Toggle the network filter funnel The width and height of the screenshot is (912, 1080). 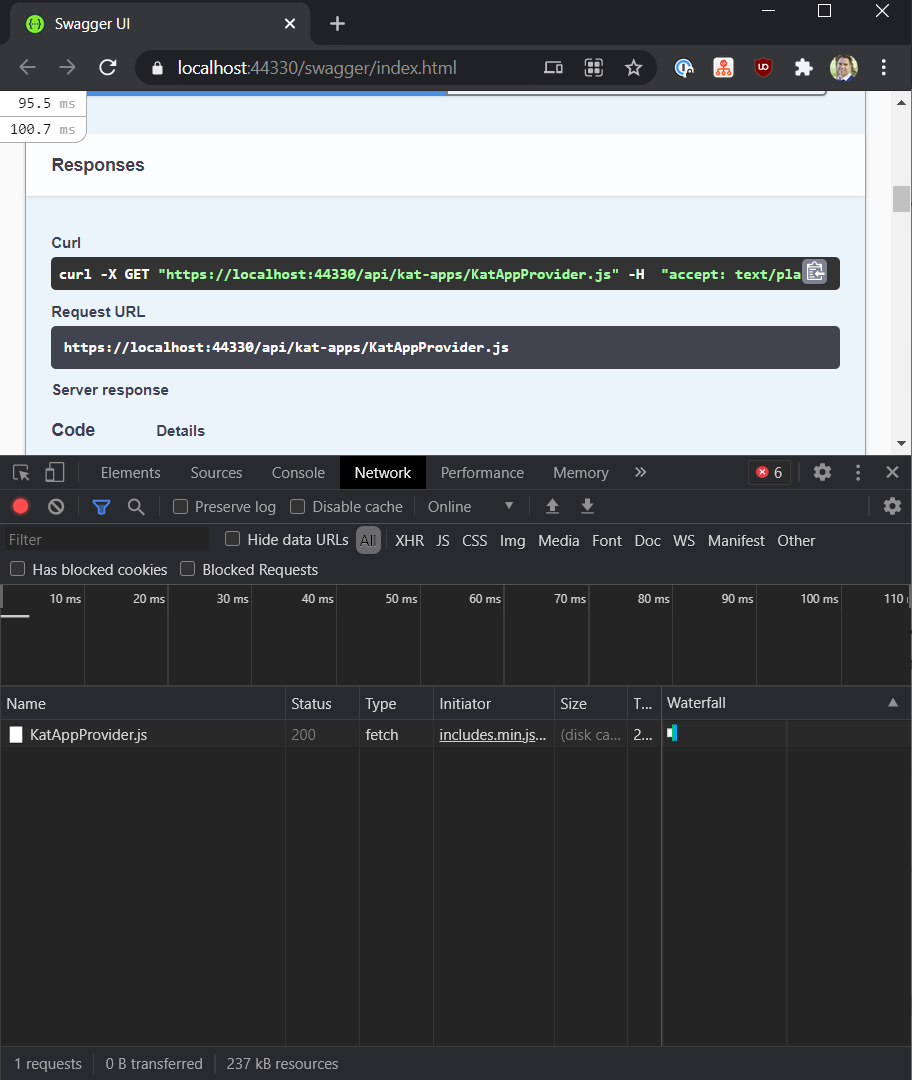click(101, 508)
